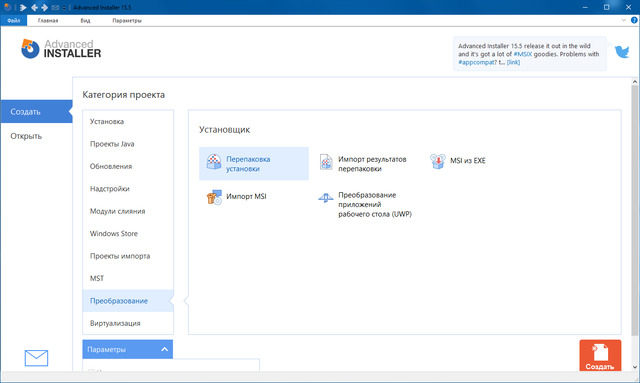
Task: Choose the Надстройки category
Action: click(128, 189)
